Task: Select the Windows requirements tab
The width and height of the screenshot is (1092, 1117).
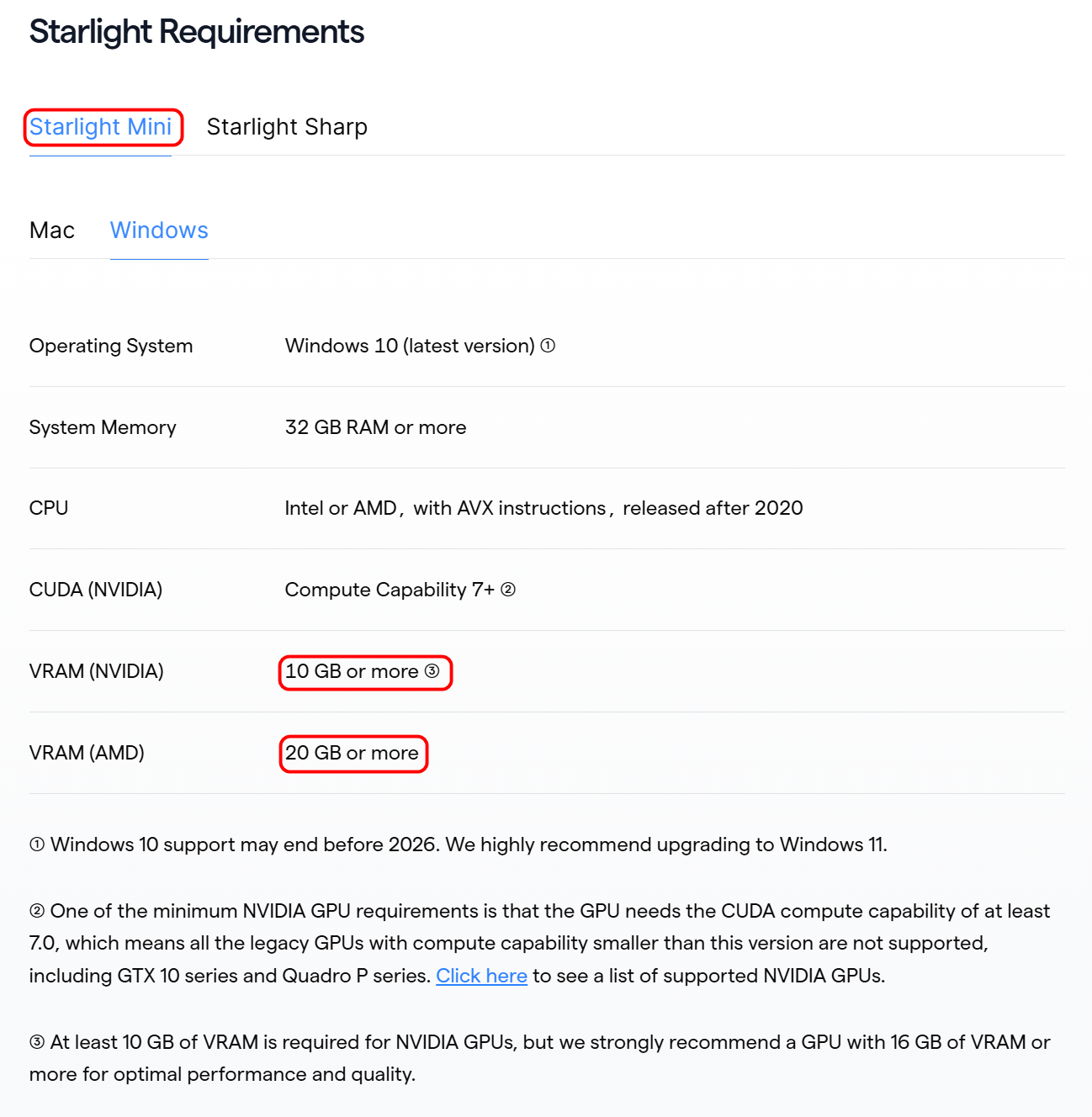Action: (x=159, y=230)
